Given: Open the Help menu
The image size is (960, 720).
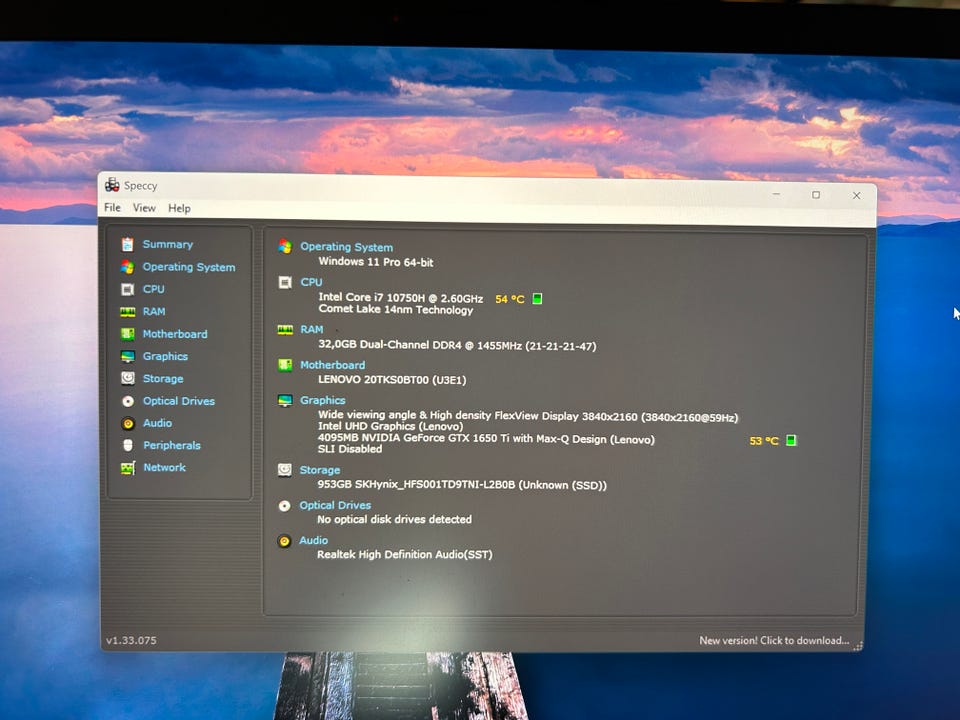Looking at the screenshot, I should click(179, 208).
